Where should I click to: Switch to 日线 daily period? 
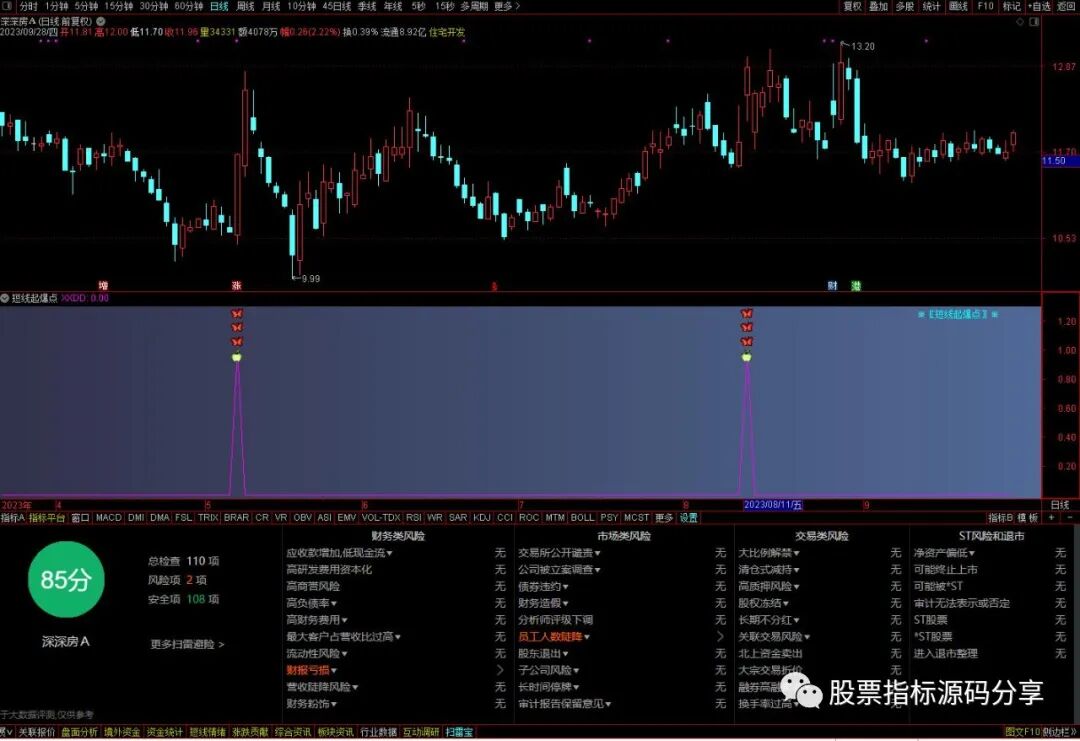coord(219,6)
